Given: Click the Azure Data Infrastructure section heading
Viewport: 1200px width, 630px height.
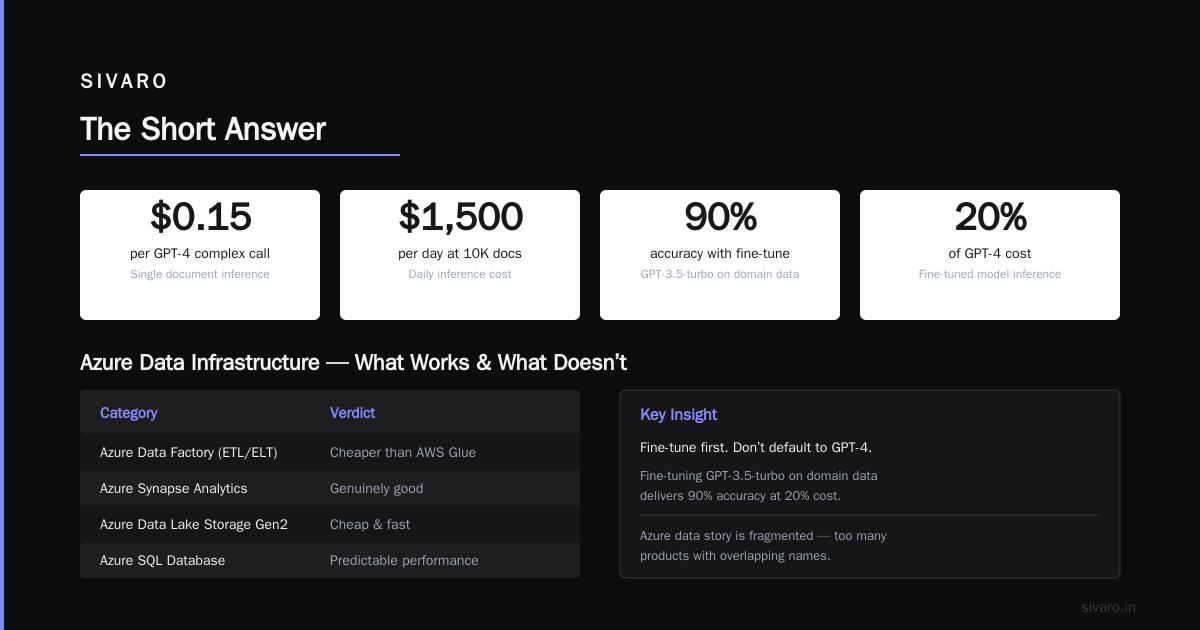Looking at the screenshot, I should click(353, 362).
